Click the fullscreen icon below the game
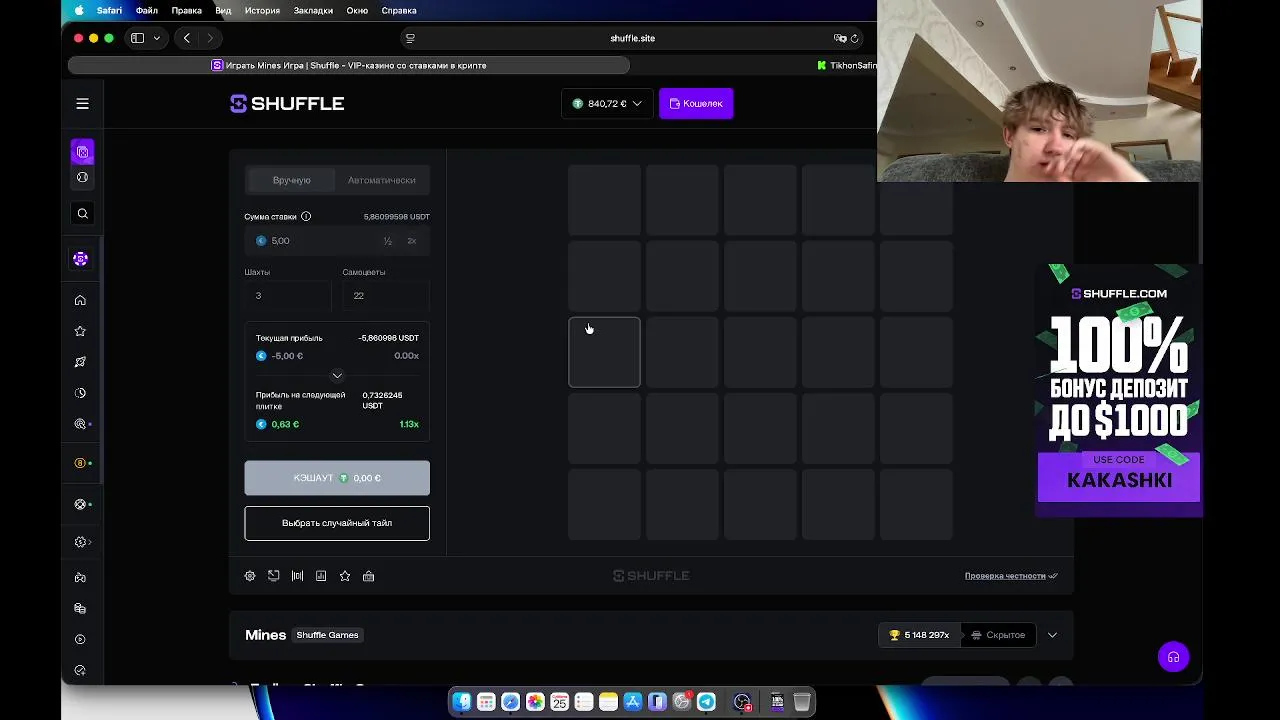This screenshot has width=1280, height=720. pos(274,576)
